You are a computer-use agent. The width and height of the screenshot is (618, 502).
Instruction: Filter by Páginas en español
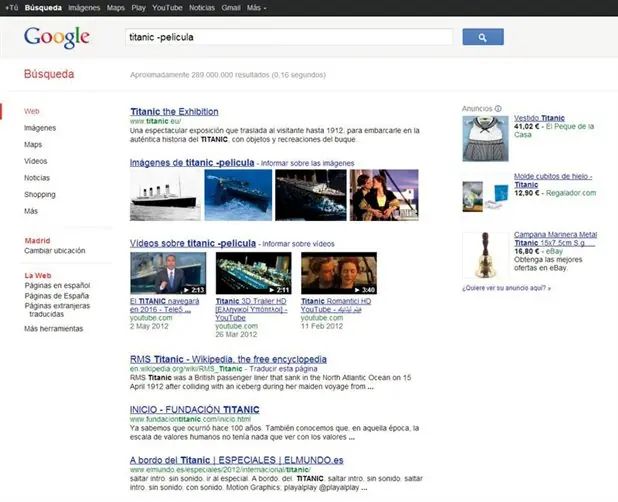(x=58, y=285)
